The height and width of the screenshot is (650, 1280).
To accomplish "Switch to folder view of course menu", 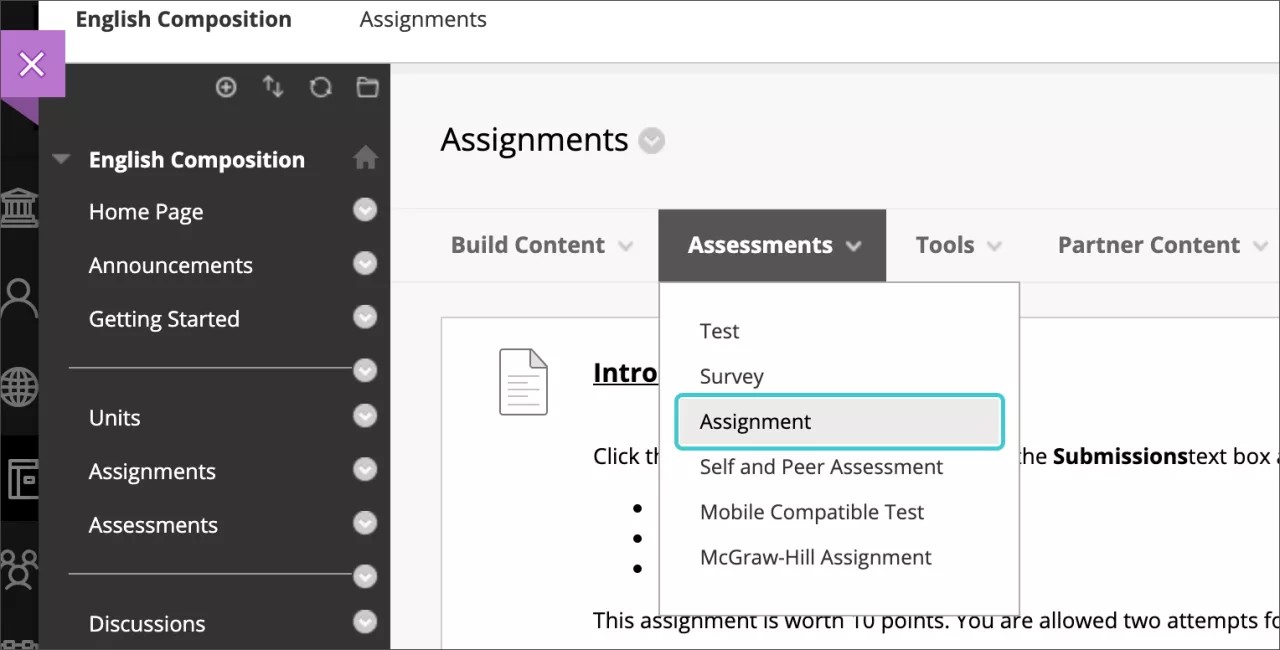I will [x=367, y=87].
